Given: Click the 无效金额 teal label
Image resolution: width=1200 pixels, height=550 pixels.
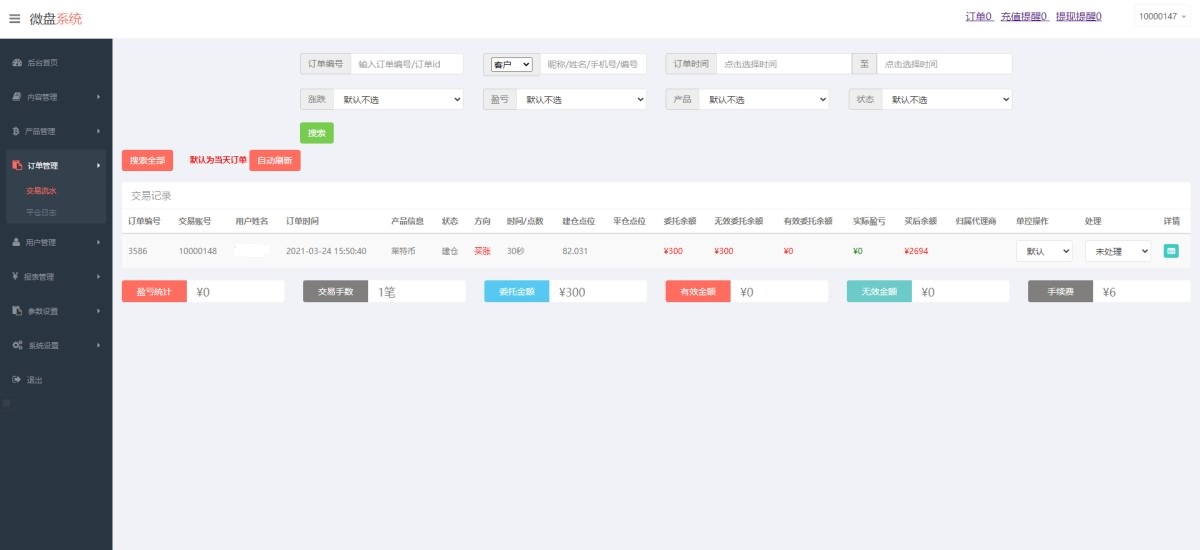Looking at the screenshot, I should (x=879, y=292).
